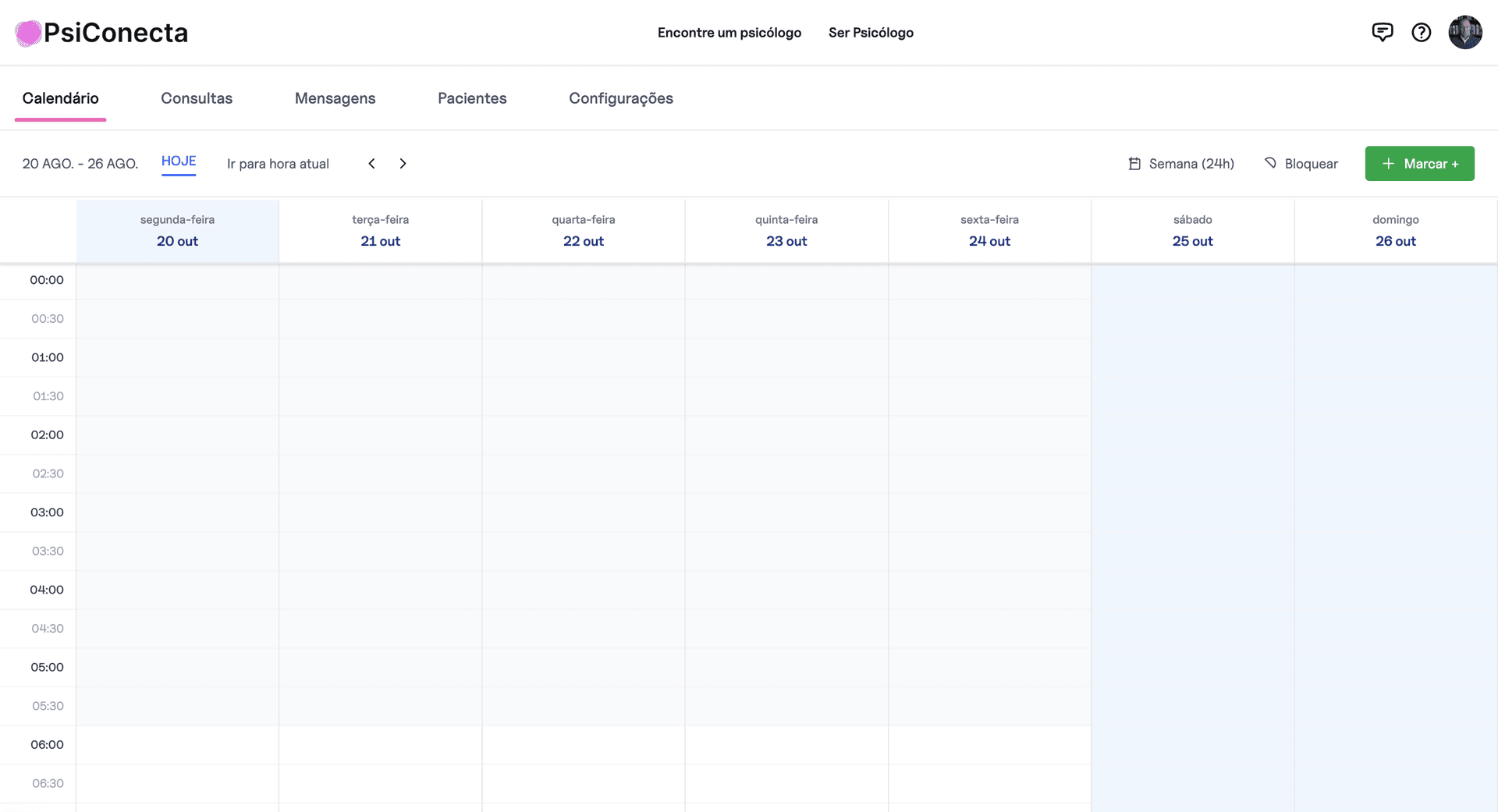This screenshot has width=1498, height=812.
Task: Click the PsiConecta pink logo icon
Action: pyautogui.click(x=29, y=33)
